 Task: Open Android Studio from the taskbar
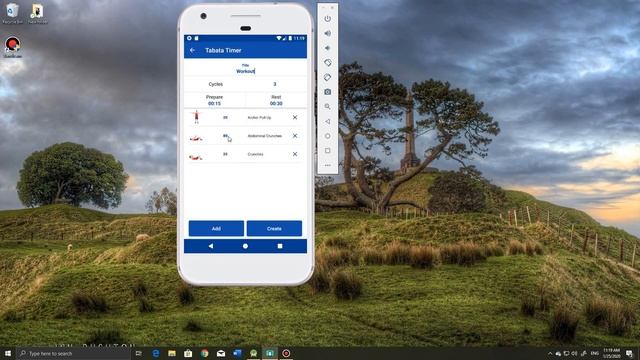[x=253, y=353]
